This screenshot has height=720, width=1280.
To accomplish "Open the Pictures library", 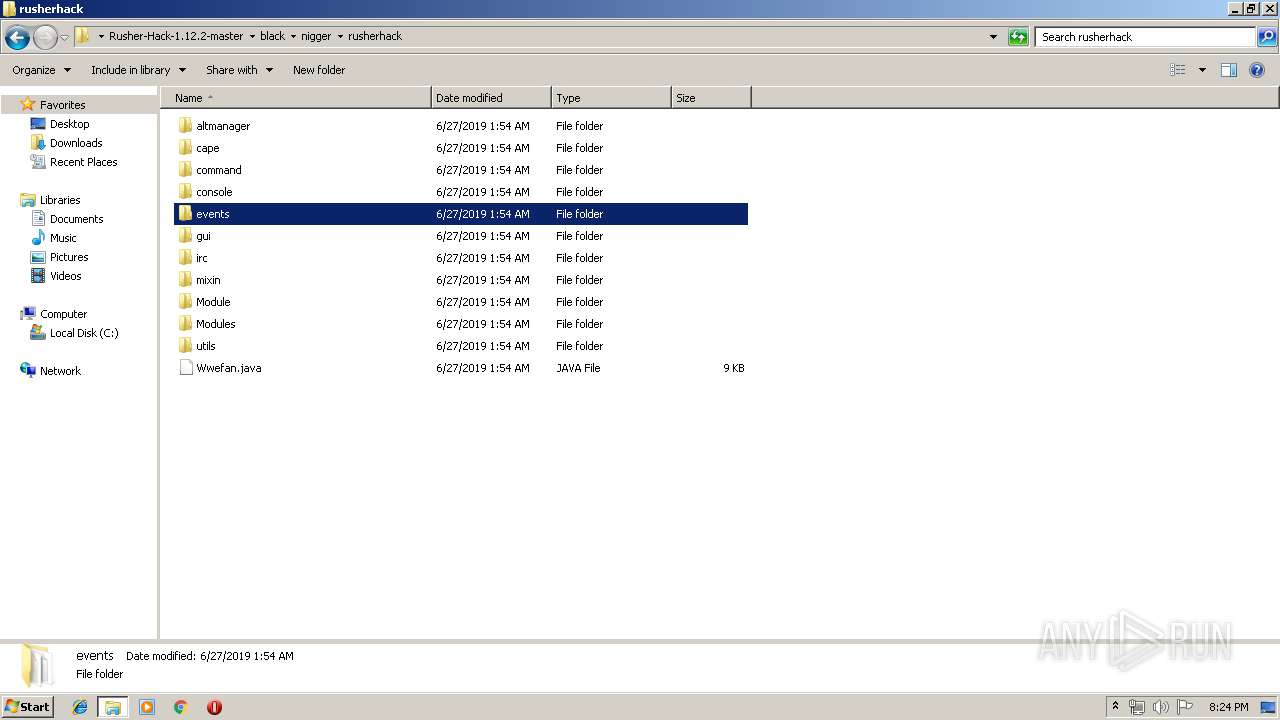I will (69, 257).
